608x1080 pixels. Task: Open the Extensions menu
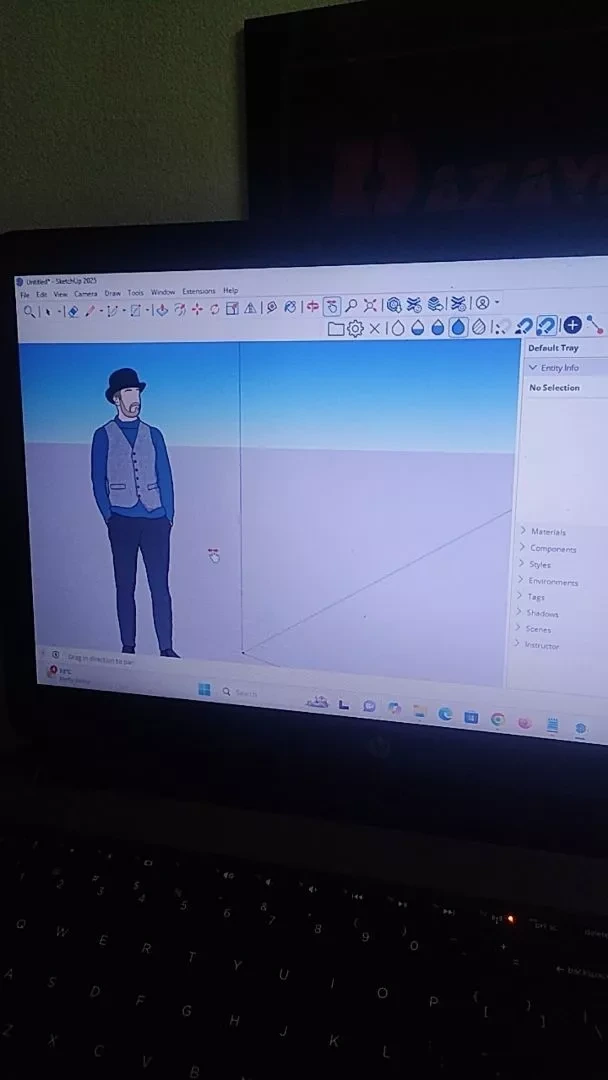pos(199,291)
